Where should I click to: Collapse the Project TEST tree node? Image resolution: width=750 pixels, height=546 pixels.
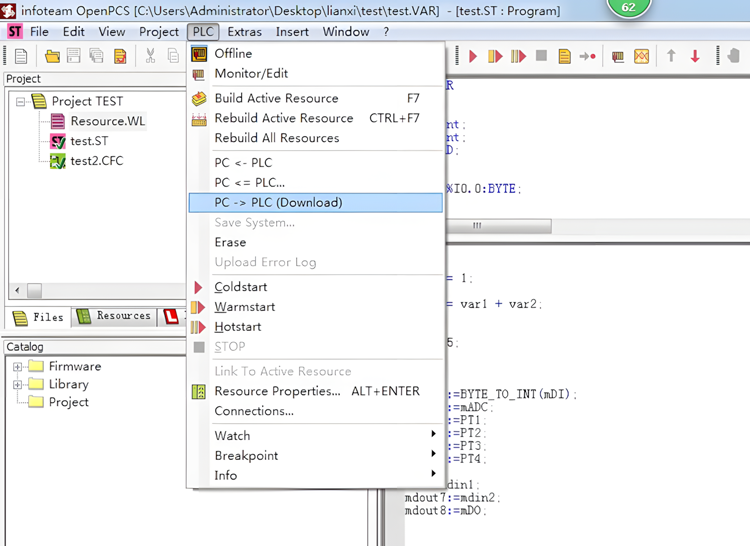21,101
